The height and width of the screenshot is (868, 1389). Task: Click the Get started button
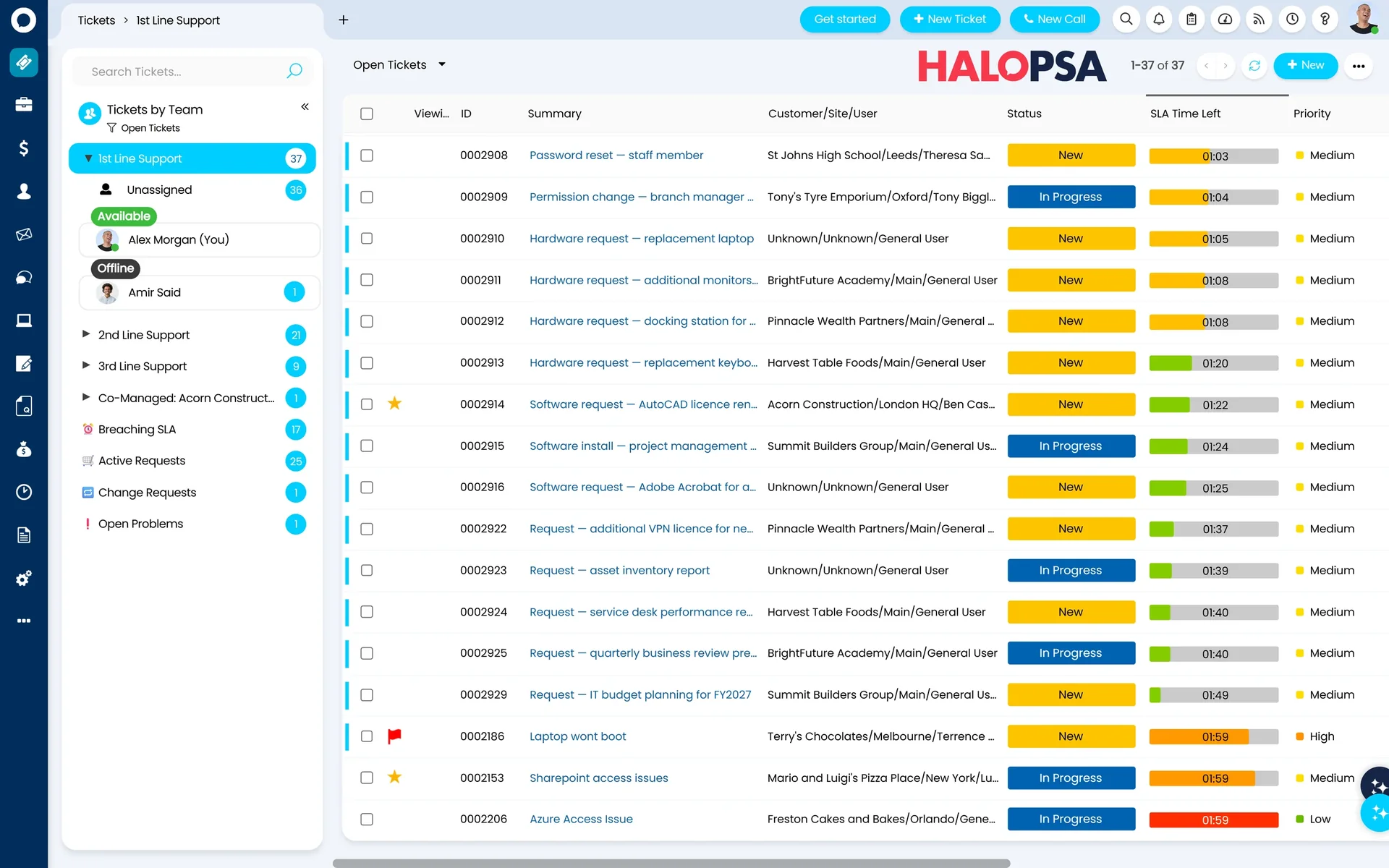pyautogui.click(x=845, y=20)
